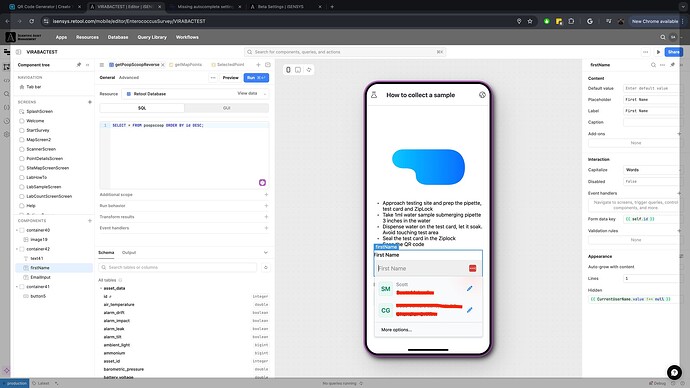The height and width of the screenshot is (388, 690).
Task: Open the release history clock icon
Action: (x=6, y=121)
